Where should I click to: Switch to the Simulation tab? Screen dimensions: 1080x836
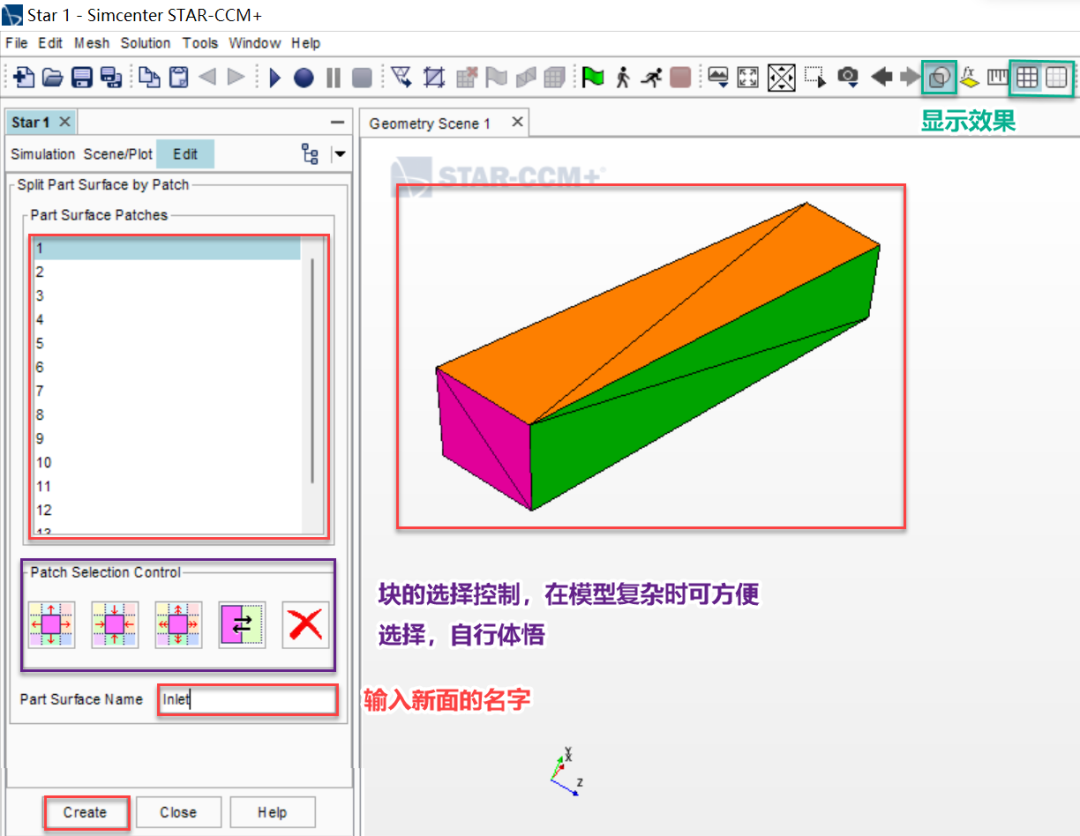click(x=43, y=154)
